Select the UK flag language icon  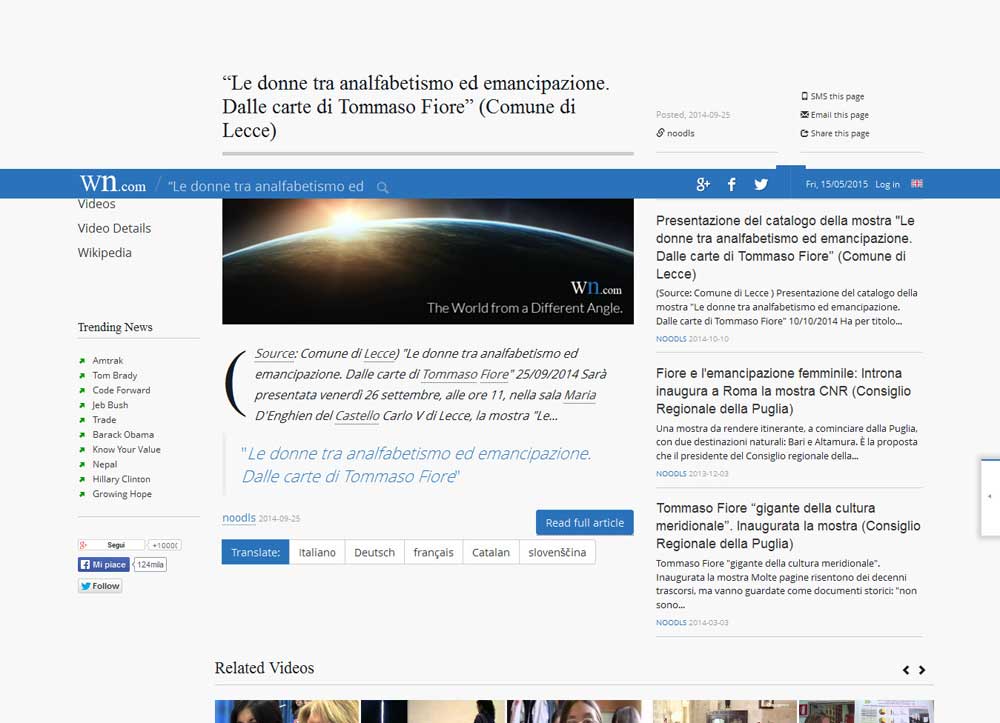tap(917, 184)
